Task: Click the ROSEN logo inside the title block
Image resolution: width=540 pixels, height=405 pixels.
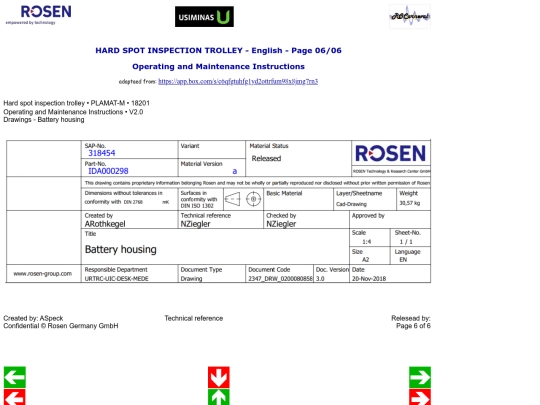Action: coord(391,153)
